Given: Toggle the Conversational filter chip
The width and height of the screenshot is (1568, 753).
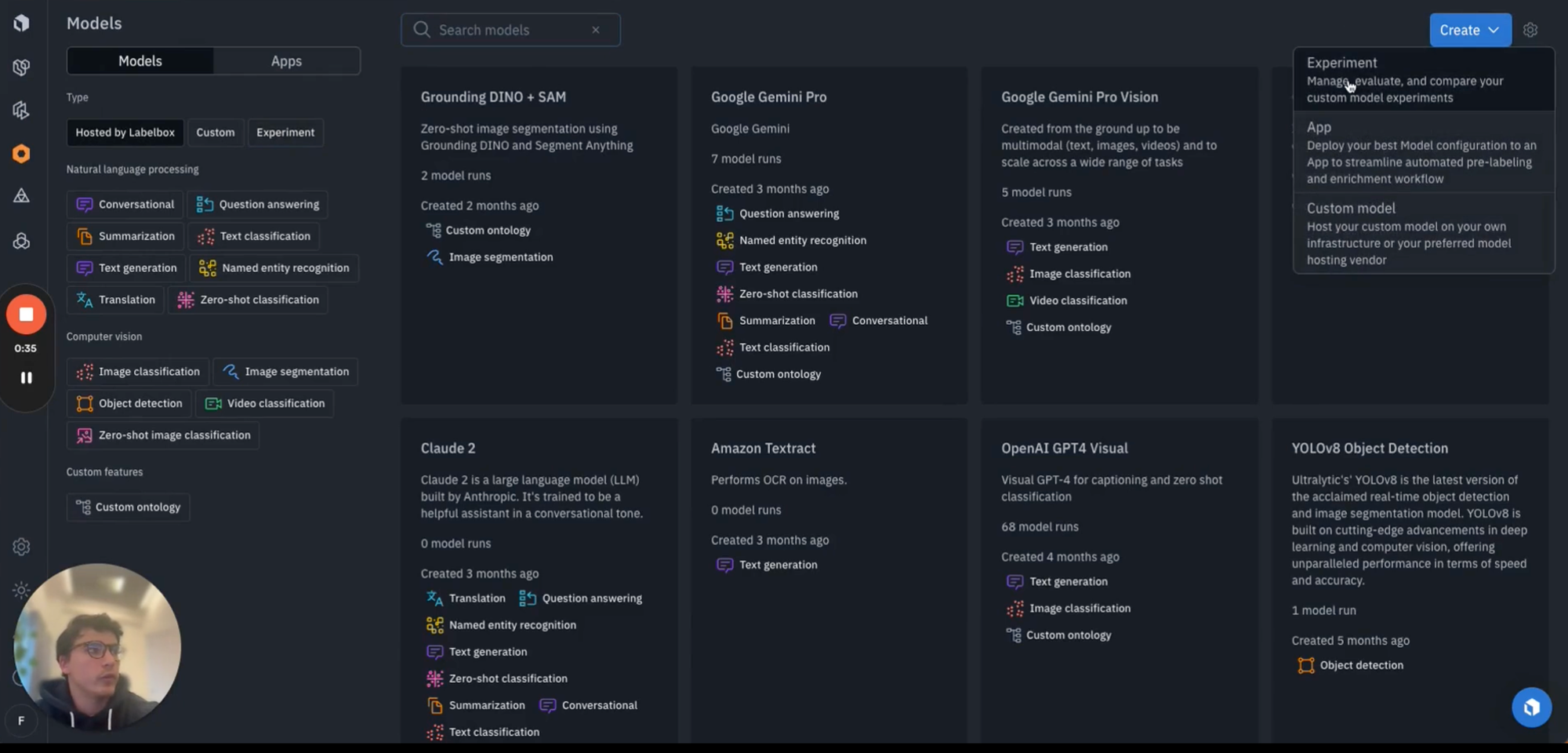Looking at the screenshot, I should pyautogui.click(x=125, y=205).
